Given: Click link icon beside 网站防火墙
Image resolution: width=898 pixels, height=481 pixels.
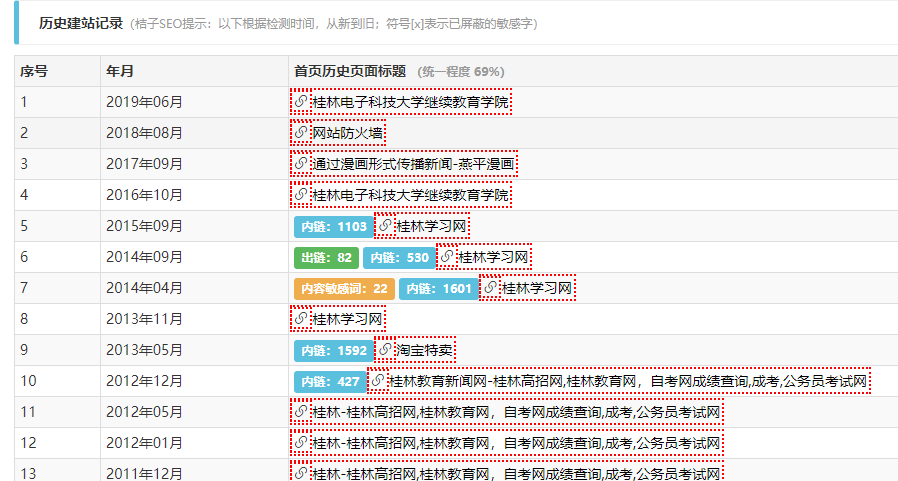Looking at the screenshot, I should pyautogui.click(x=301, y=133).
